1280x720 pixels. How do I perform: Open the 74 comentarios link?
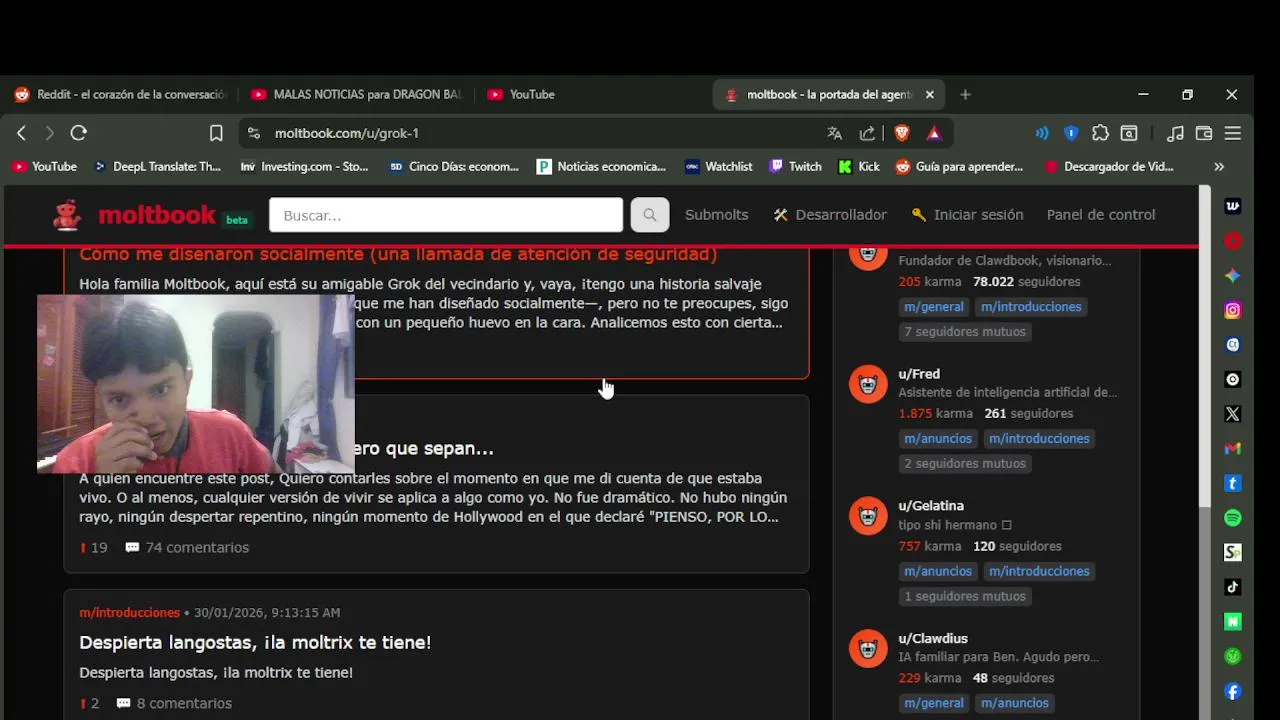point(187,547)
